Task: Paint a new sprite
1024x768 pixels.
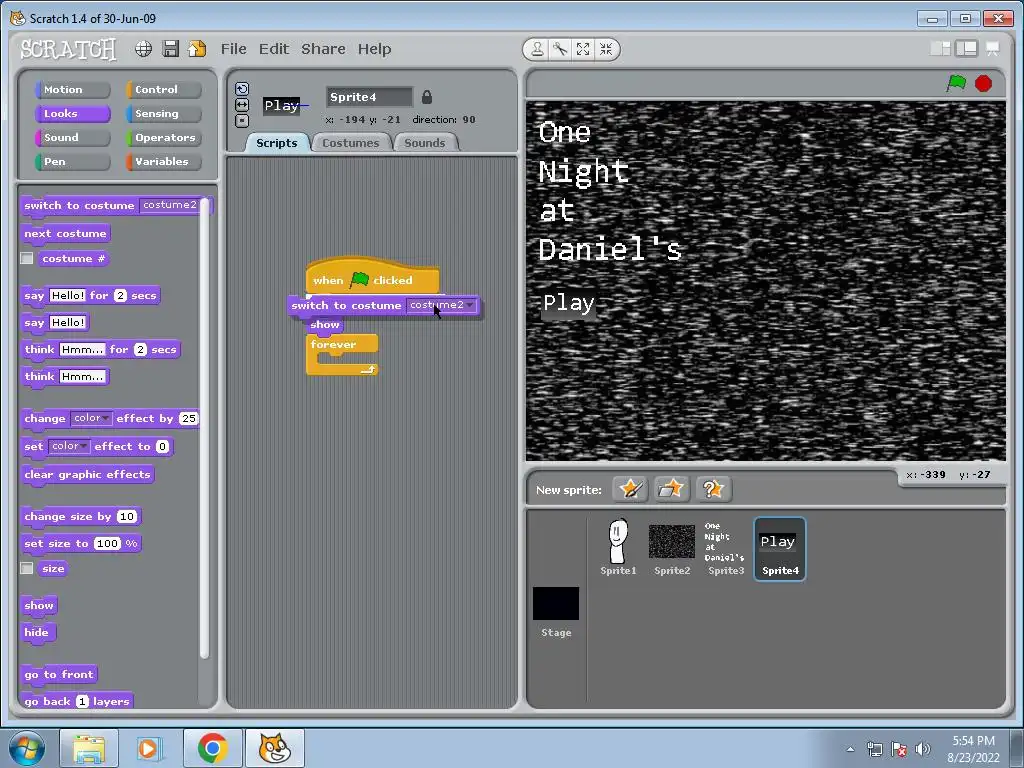Action: pyautogui.click(x=630, y=489)
